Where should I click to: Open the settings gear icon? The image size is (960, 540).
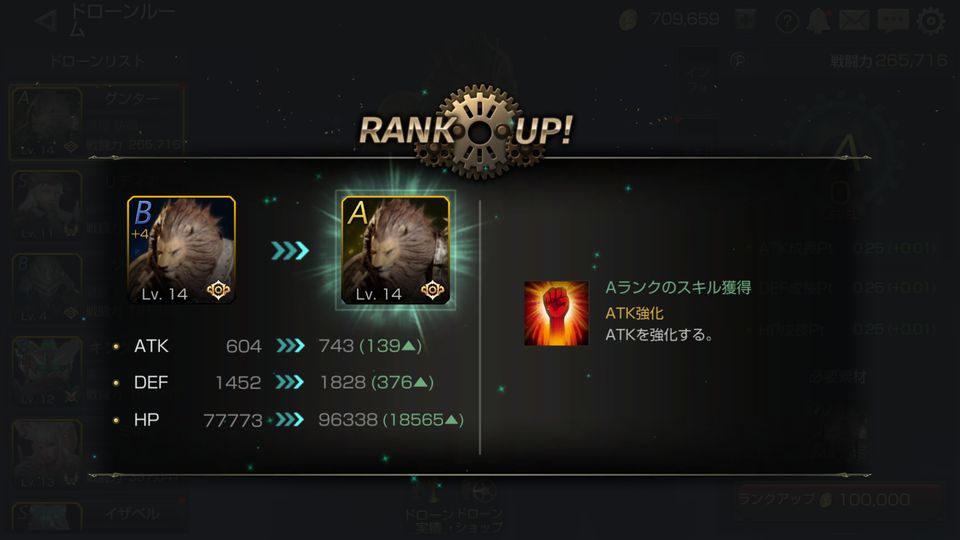pos(931,21)
